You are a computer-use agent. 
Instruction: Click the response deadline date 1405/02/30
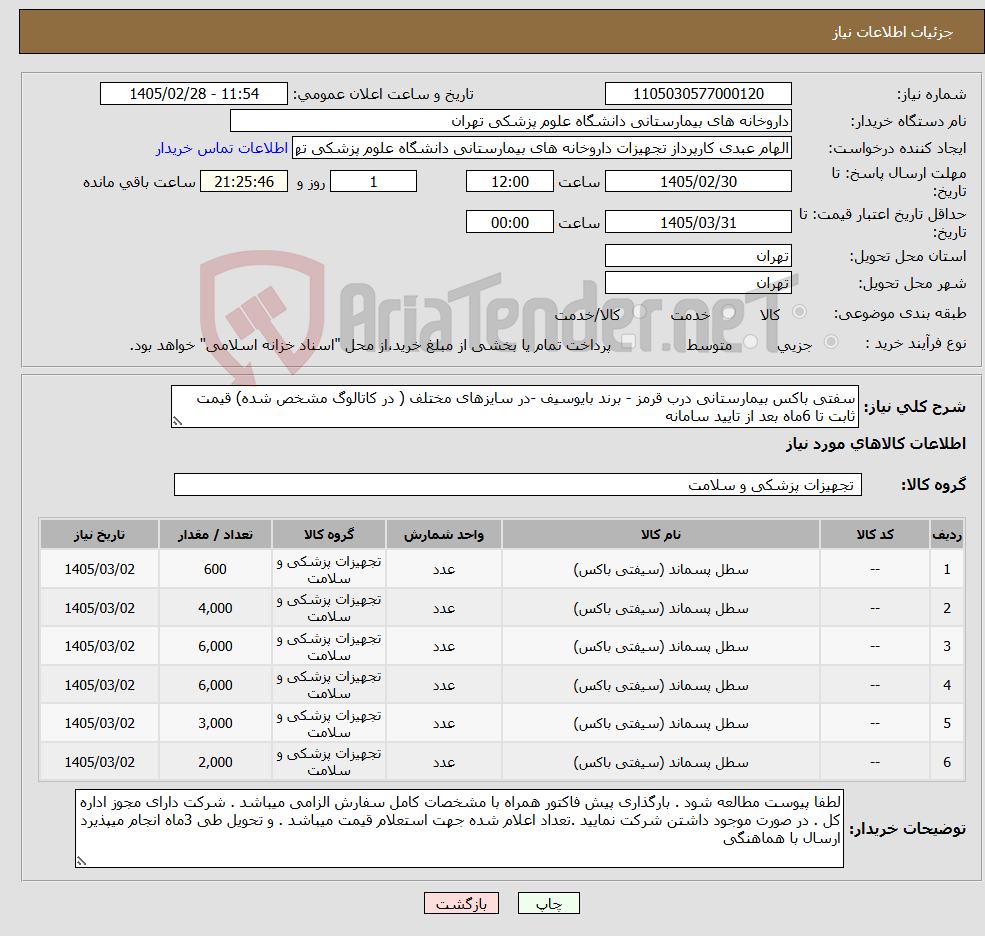pyautogui.click(x=698, y=182)
